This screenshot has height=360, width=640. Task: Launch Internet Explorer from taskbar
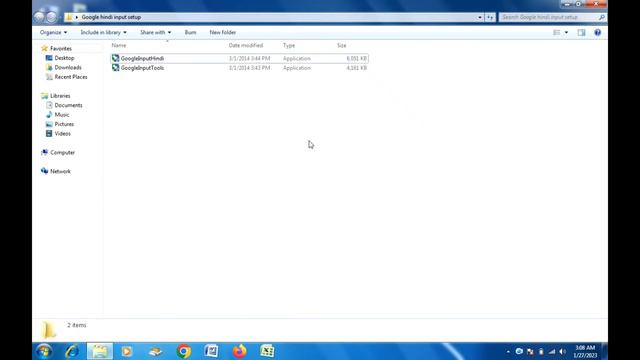click(72, 351)
